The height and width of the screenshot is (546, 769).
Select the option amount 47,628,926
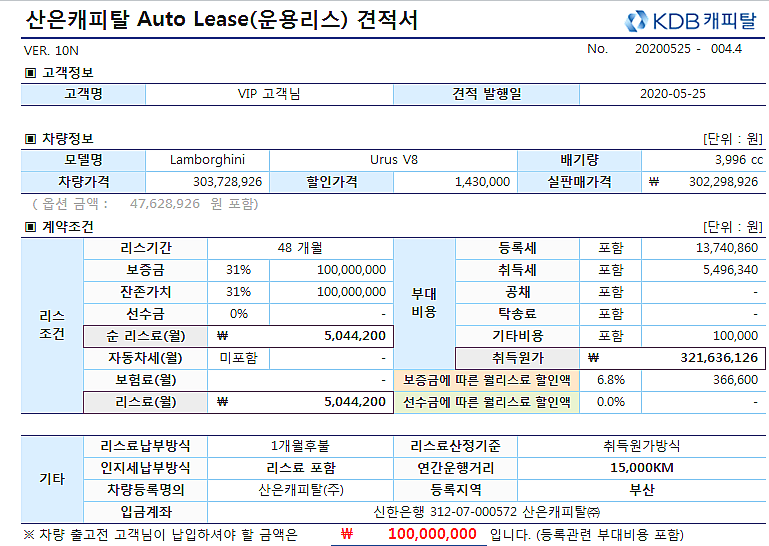pyautogui.click(x=164, y=204)
